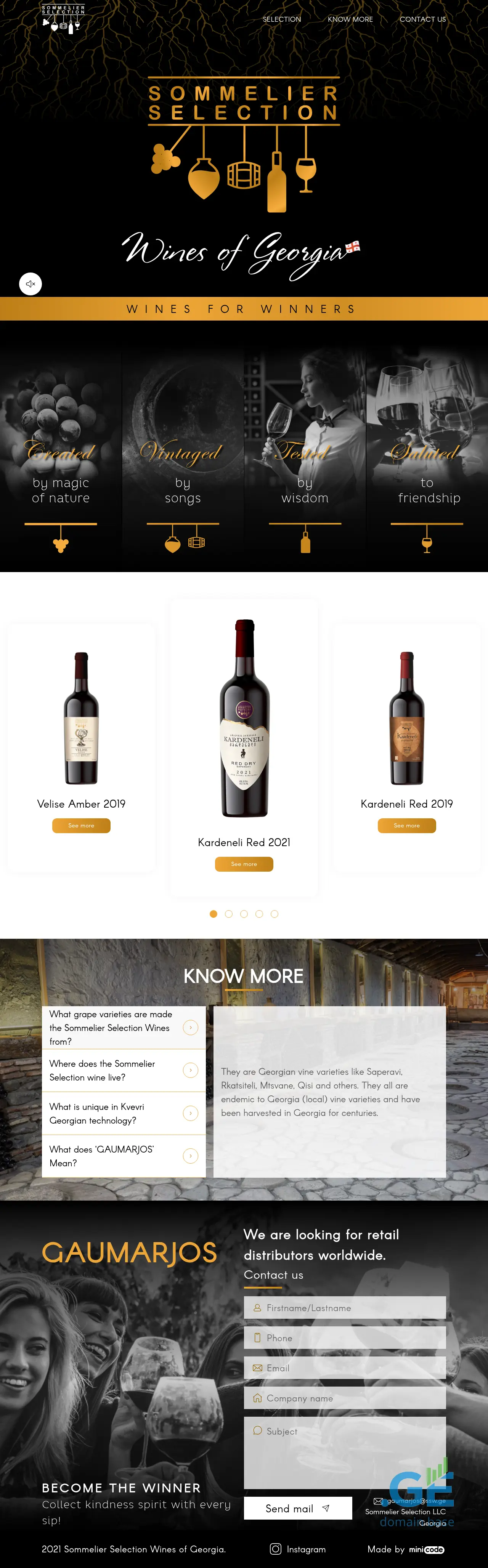See more about Kardeneli Red 2021
Image resolution: width=488 pixels, height=1568 pixels.
tap(244, 864)
